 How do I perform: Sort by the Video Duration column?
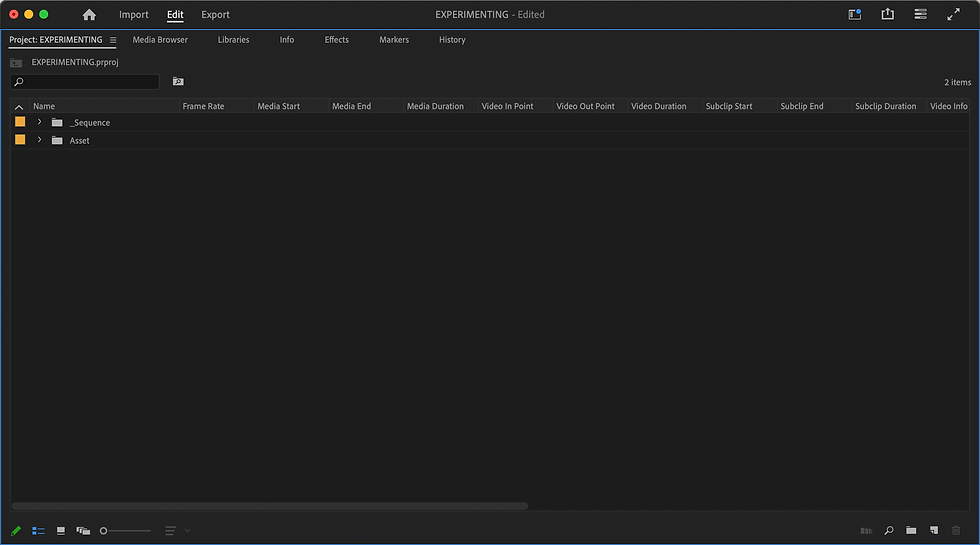pyautogui.click(x=658, y=106)
